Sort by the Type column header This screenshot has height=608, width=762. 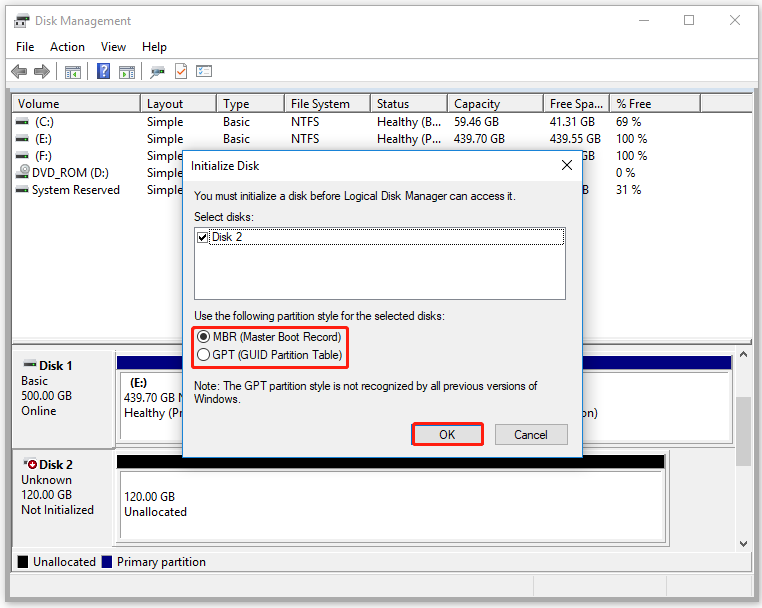click(250, 104)
